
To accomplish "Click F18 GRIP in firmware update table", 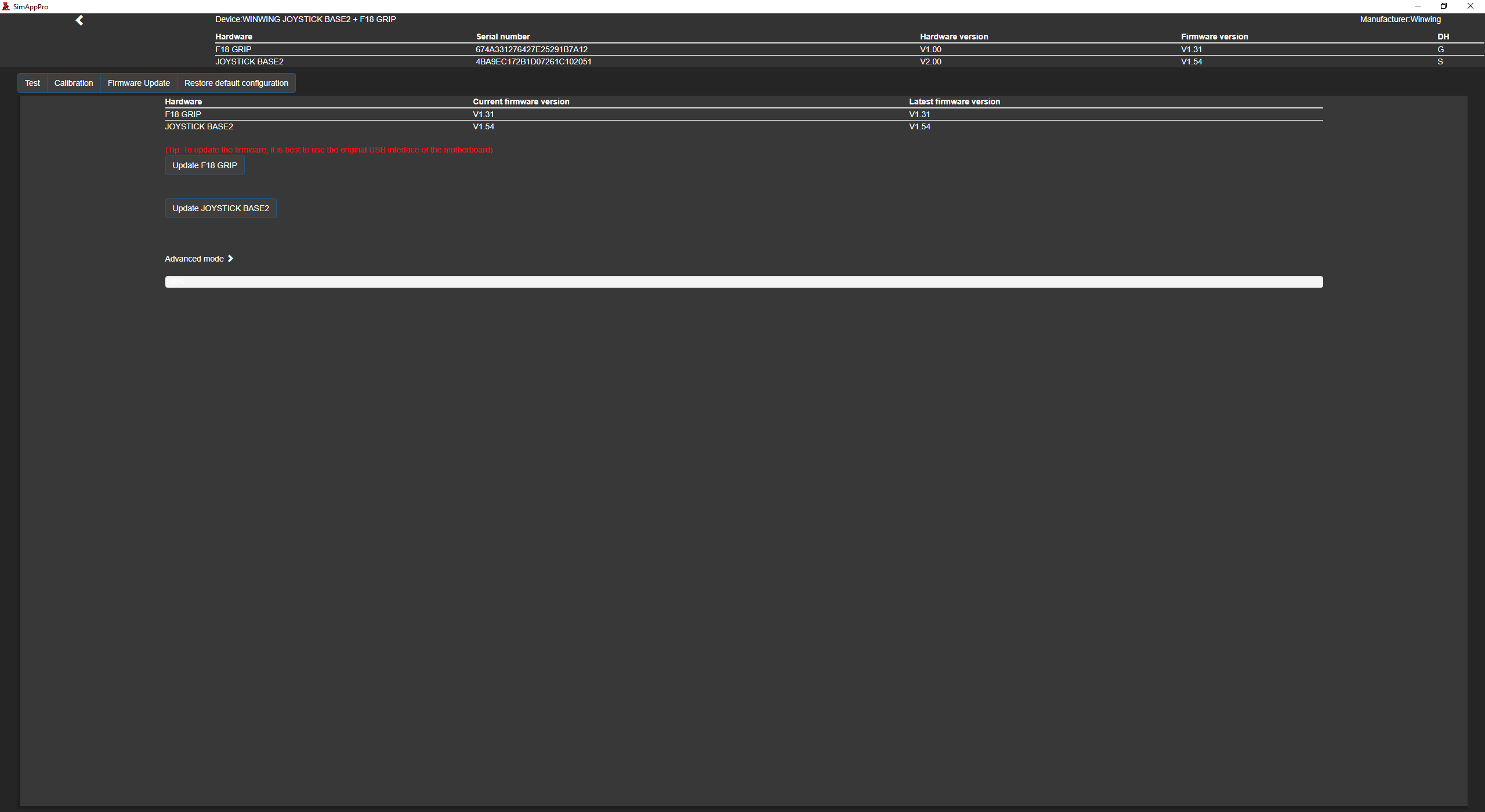I will click(183, 114).
